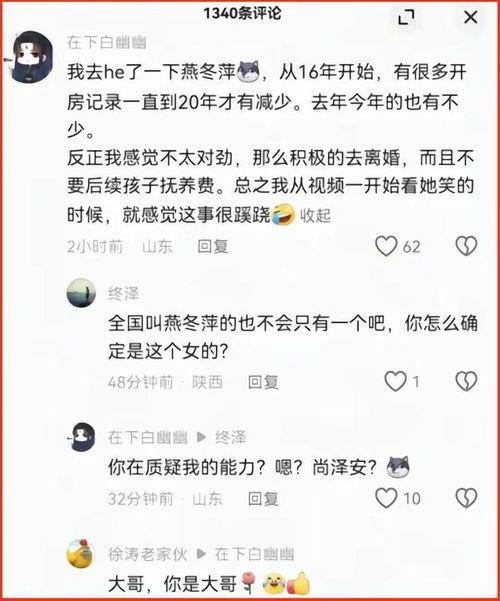This screenshot has height=601, width=500.
Task: Open 终泽 username above the second comment
Action: click(x=123, y=294)
